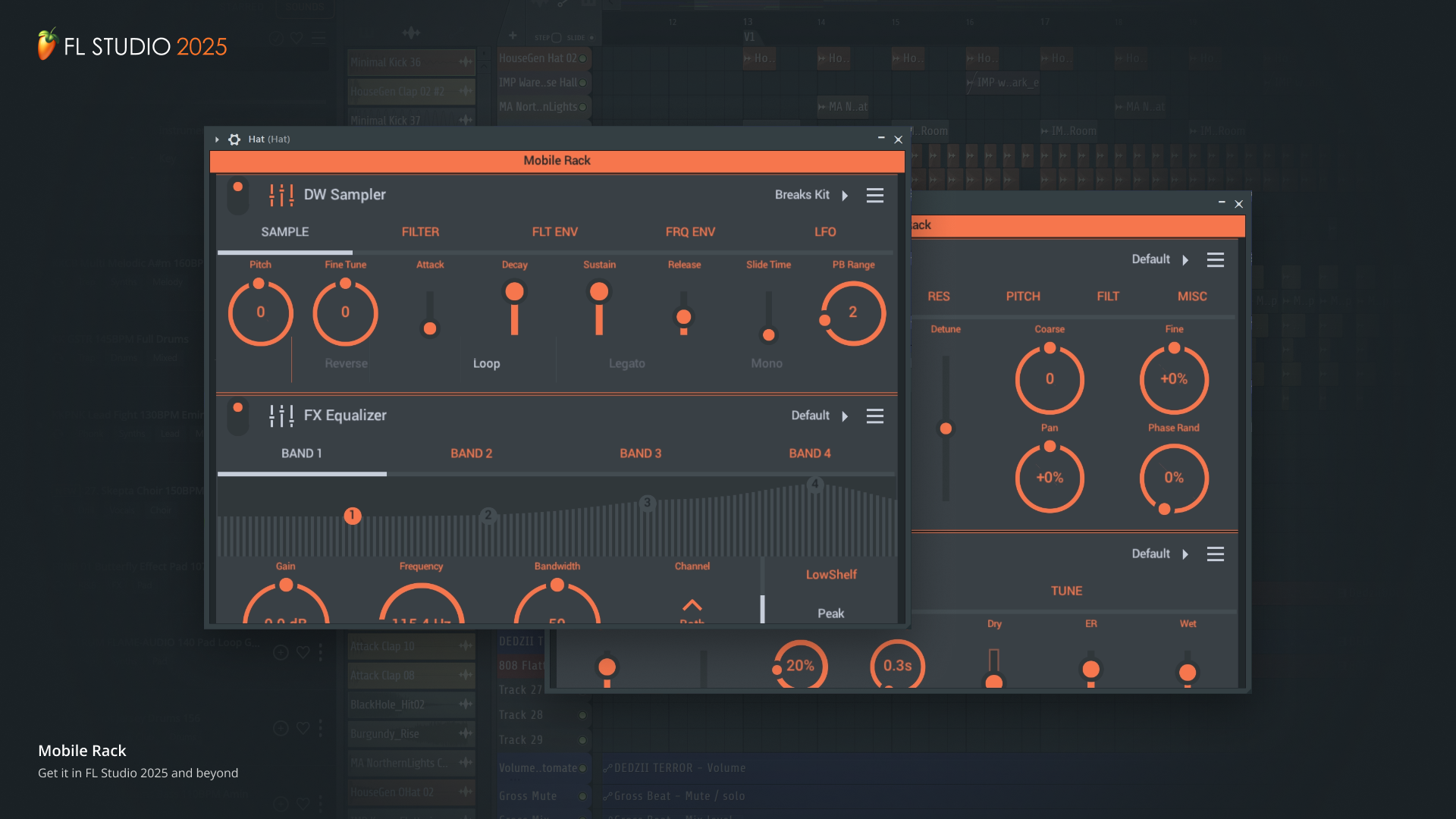The image size is (1456, 819).
Task: Click the Pitch knob
Action: coord(260,312)
